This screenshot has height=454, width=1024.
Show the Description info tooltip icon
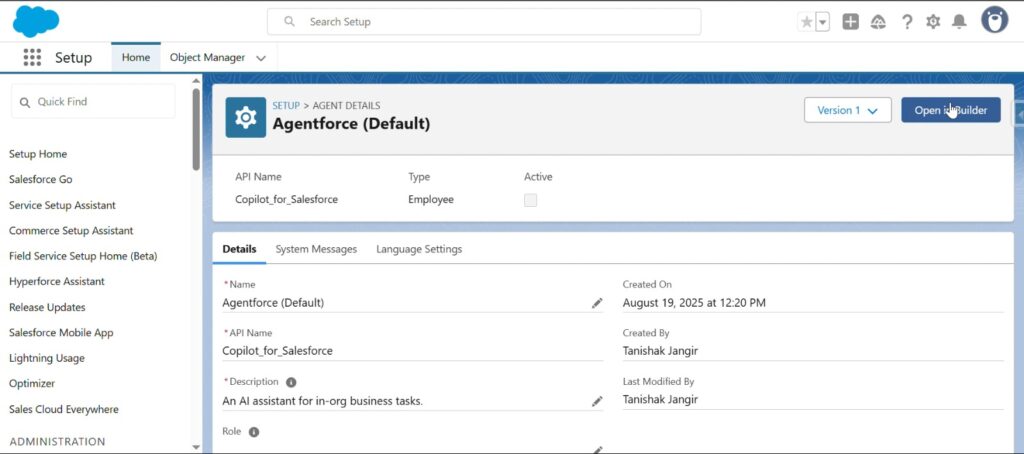[x=291, y=382]
